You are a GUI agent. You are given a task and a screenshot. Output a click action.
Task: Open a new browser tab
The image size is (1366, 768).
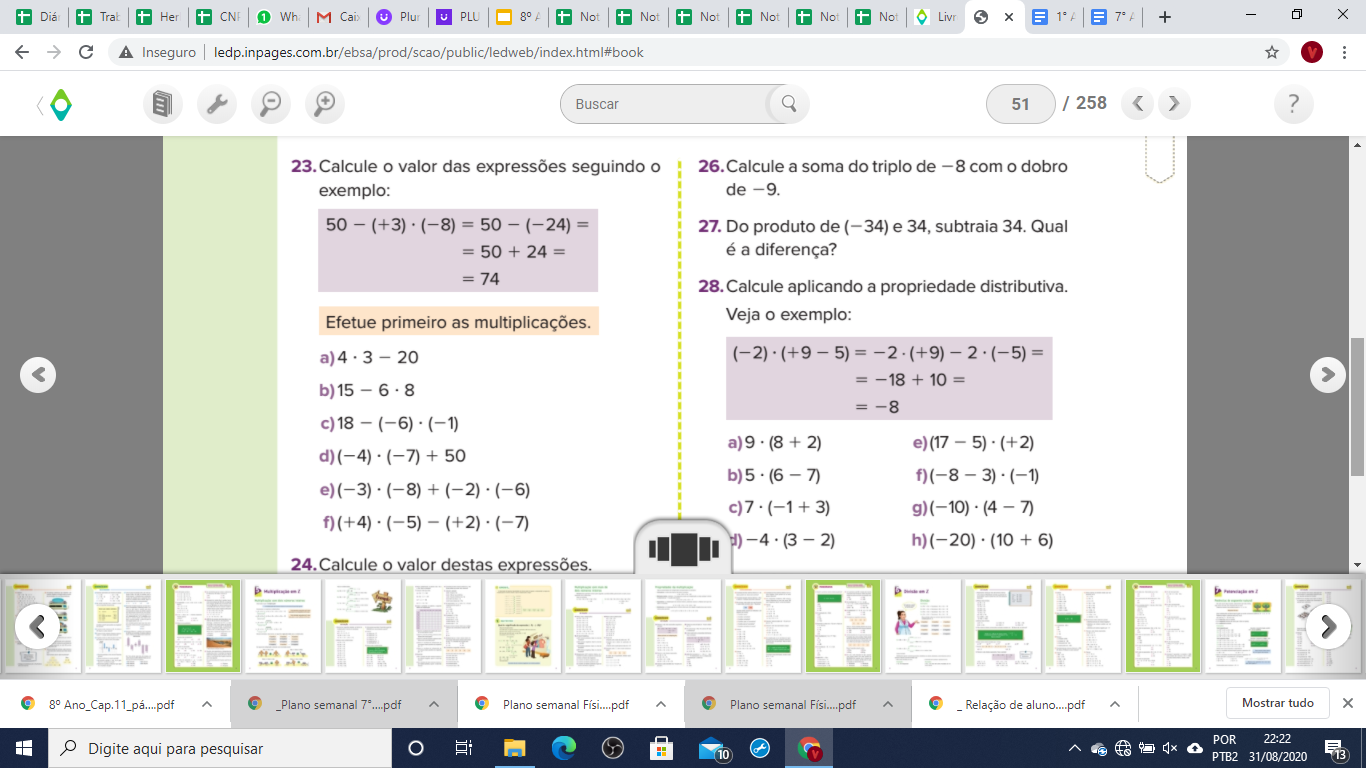coord(1164,17)
